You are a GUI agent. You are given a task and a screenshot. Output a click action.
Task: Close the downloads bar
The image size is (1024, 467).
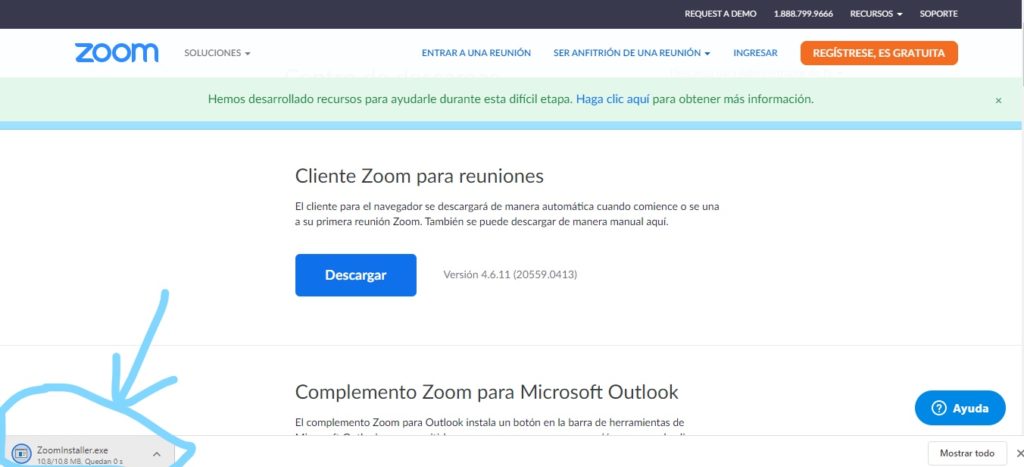1019,453
